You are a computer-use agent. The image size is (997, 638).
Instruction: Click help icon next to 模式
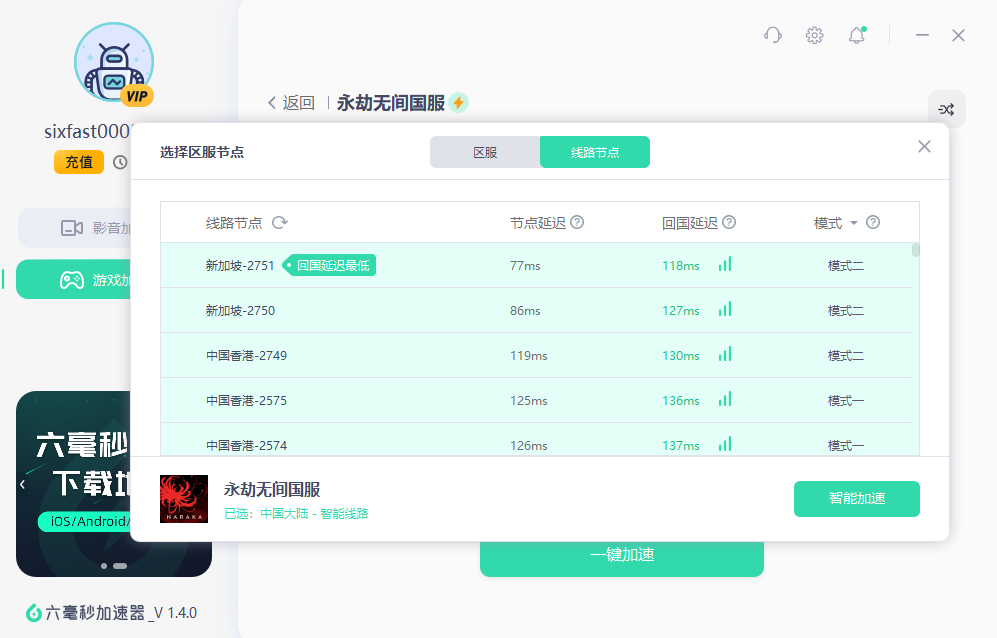873,223
